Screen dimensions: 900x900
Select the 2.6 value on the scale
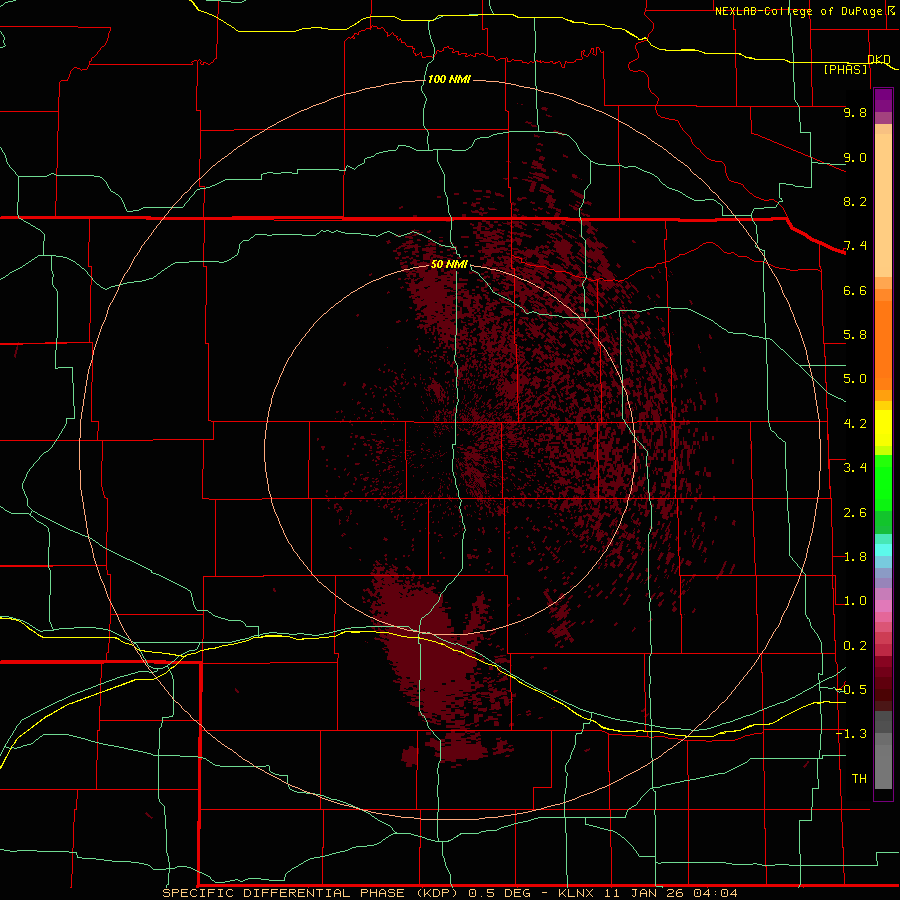tap(855, 513)
